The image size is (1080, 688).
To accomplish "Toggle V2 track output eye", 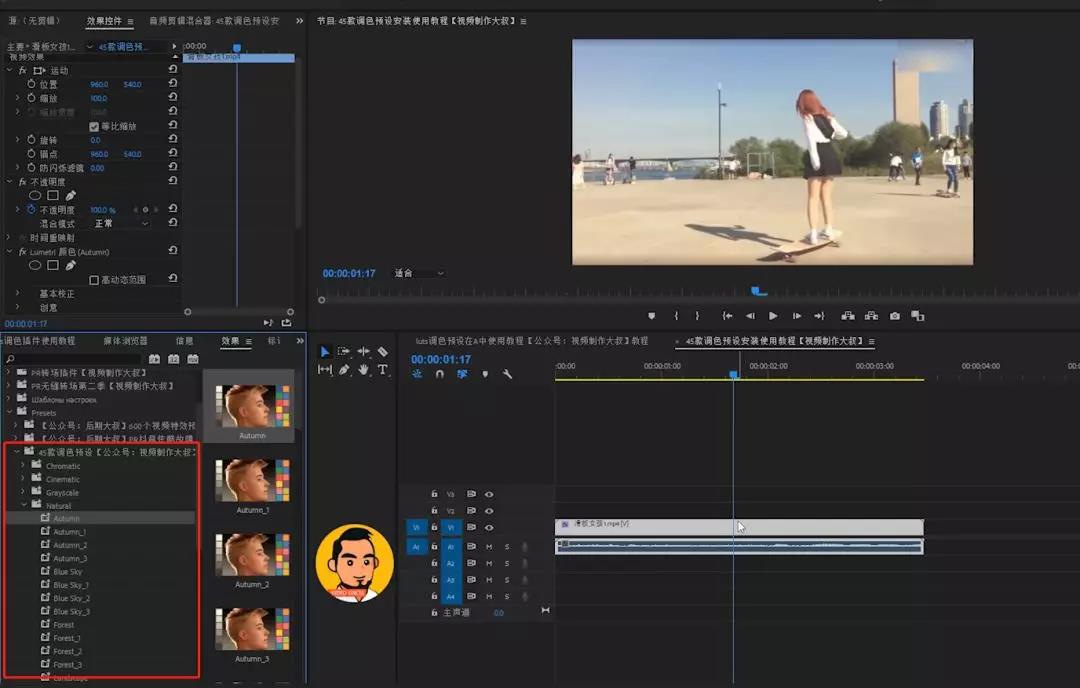I will click(489, 511).
